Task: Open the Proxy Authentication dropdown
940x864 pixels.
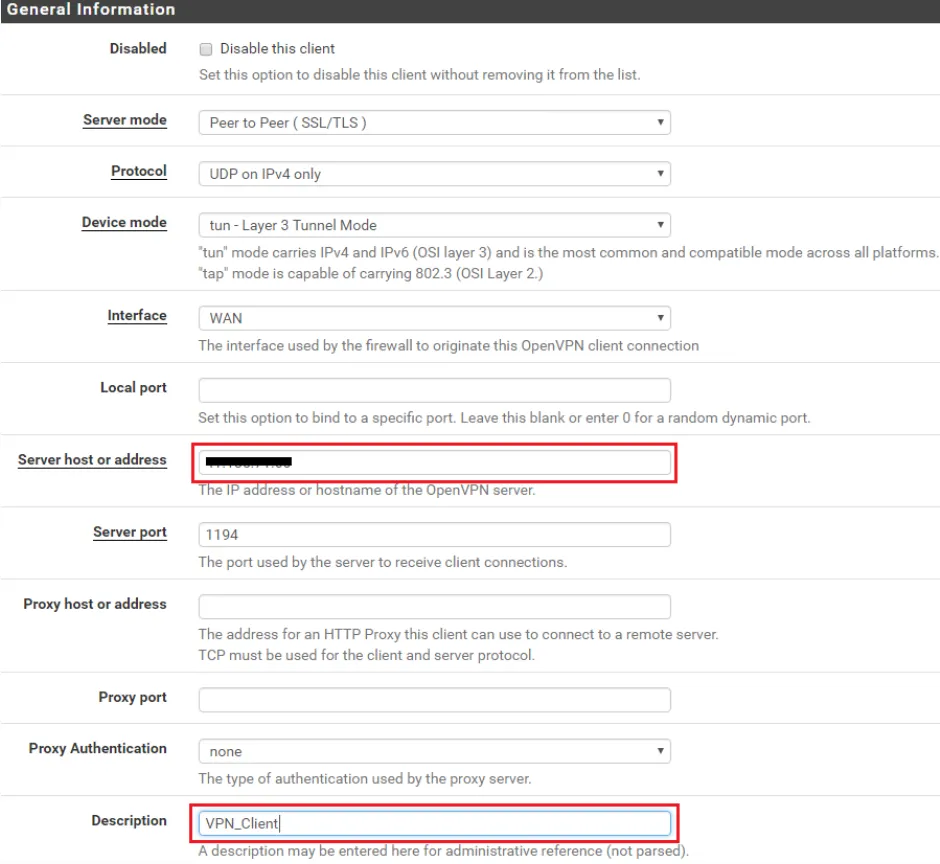Action: tap(434, 750)
